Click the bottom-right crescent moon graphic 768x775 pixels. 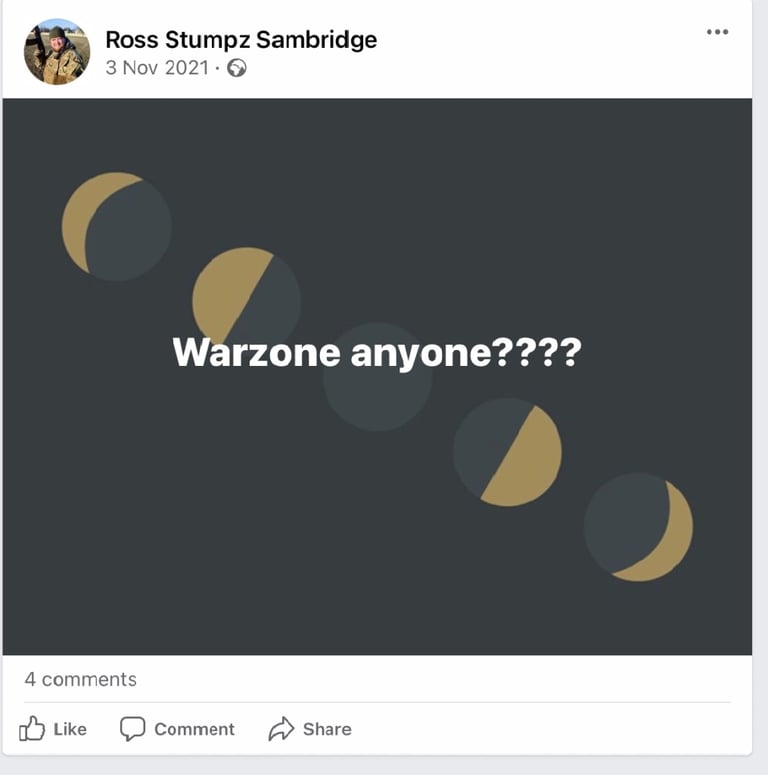pyautogui.click(x=638, y=527)
